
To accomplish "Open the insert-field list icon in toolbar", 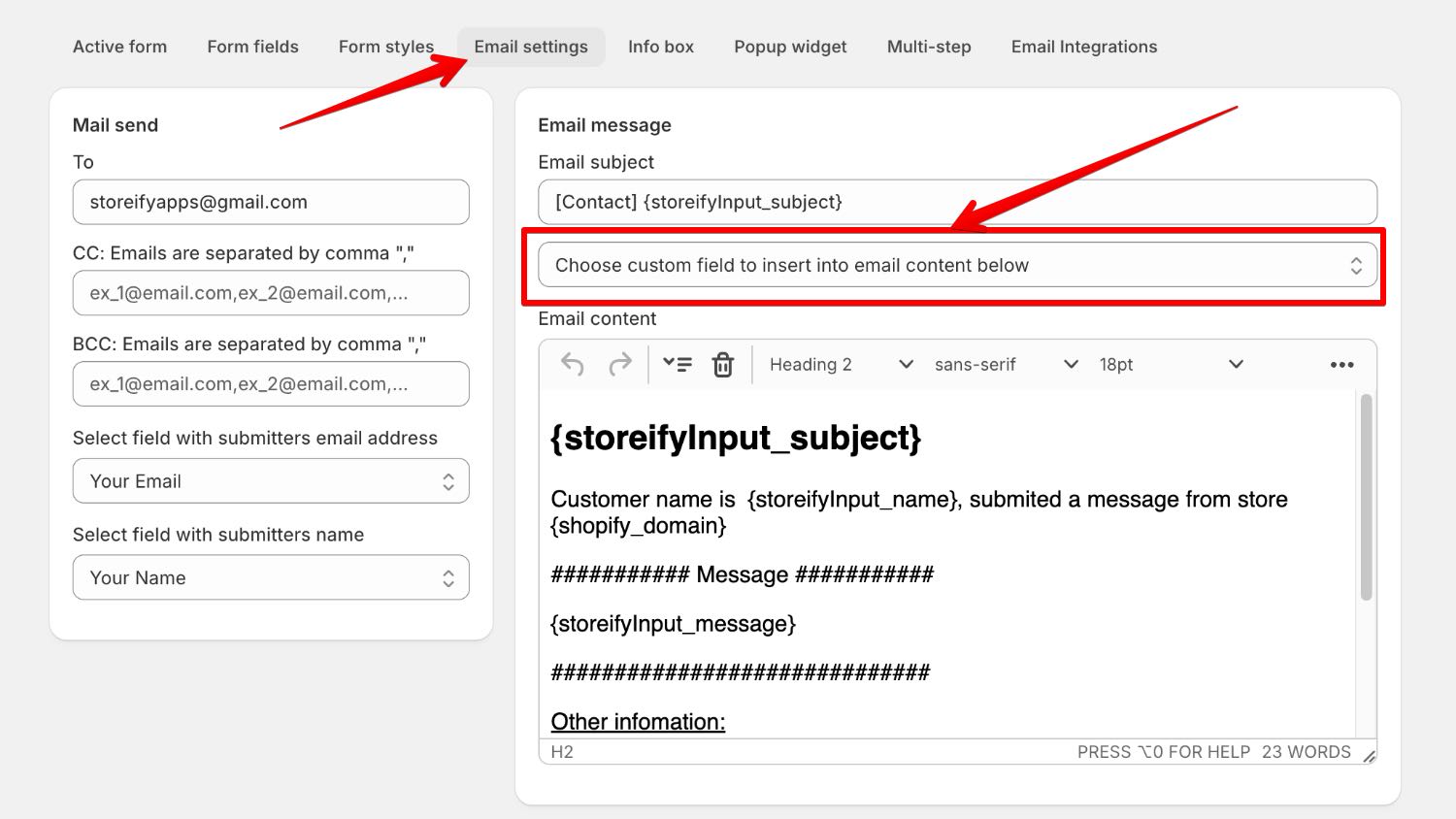I will click(677, 365).
